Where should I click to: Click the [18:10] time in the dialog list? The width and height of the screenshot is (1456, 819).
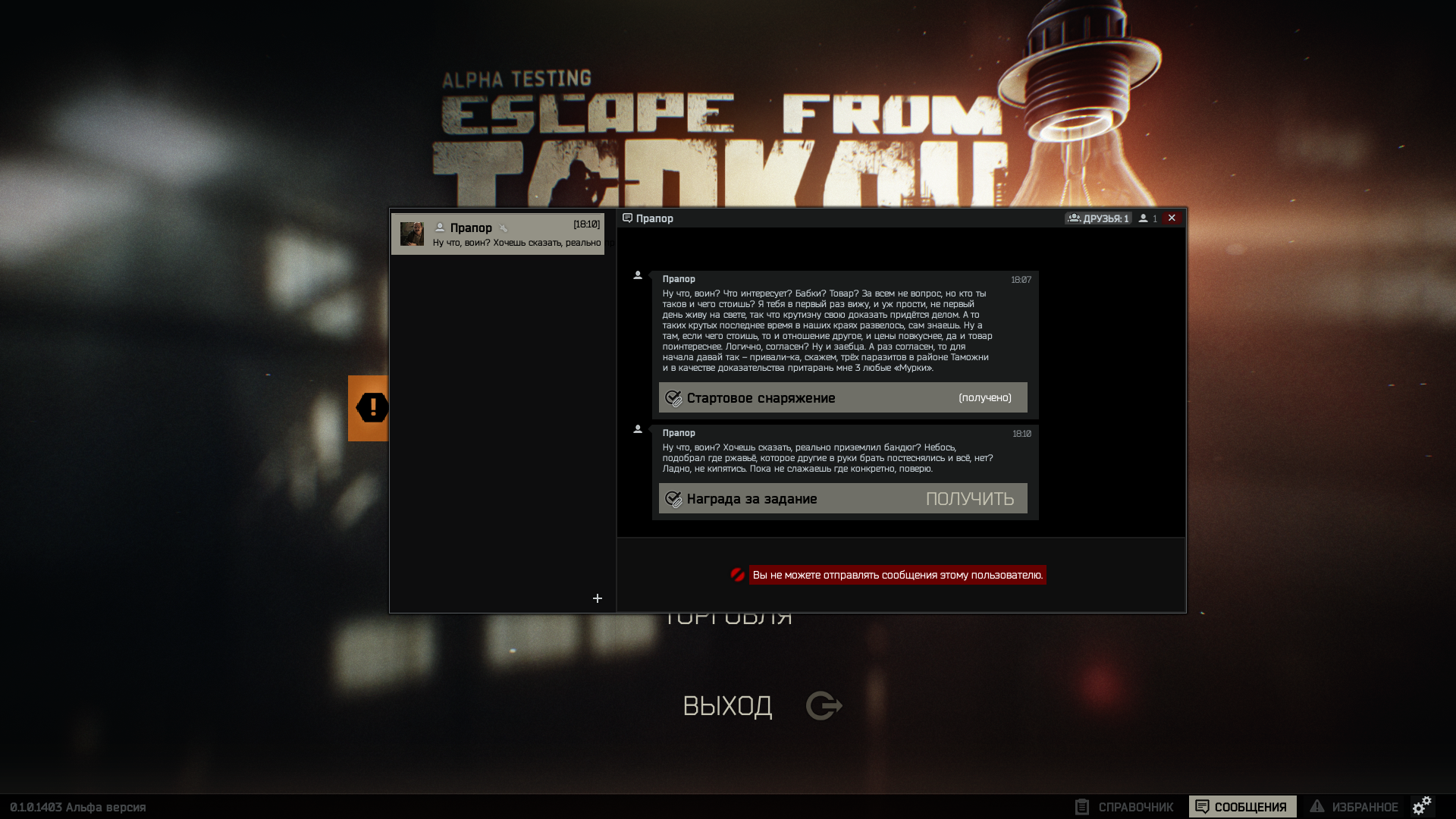pyautogui.click(x=586, y=224)
